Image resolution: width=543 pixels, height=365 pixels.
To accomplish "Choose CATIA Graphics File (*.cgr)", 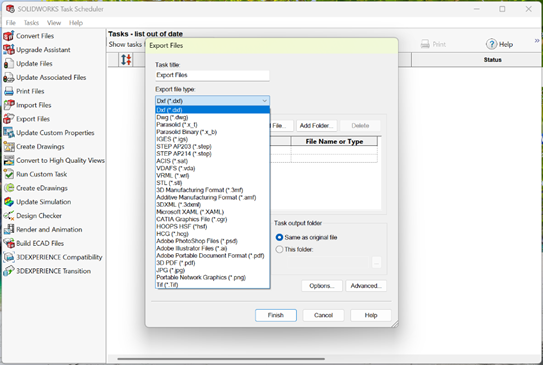I will pos(213,219).
